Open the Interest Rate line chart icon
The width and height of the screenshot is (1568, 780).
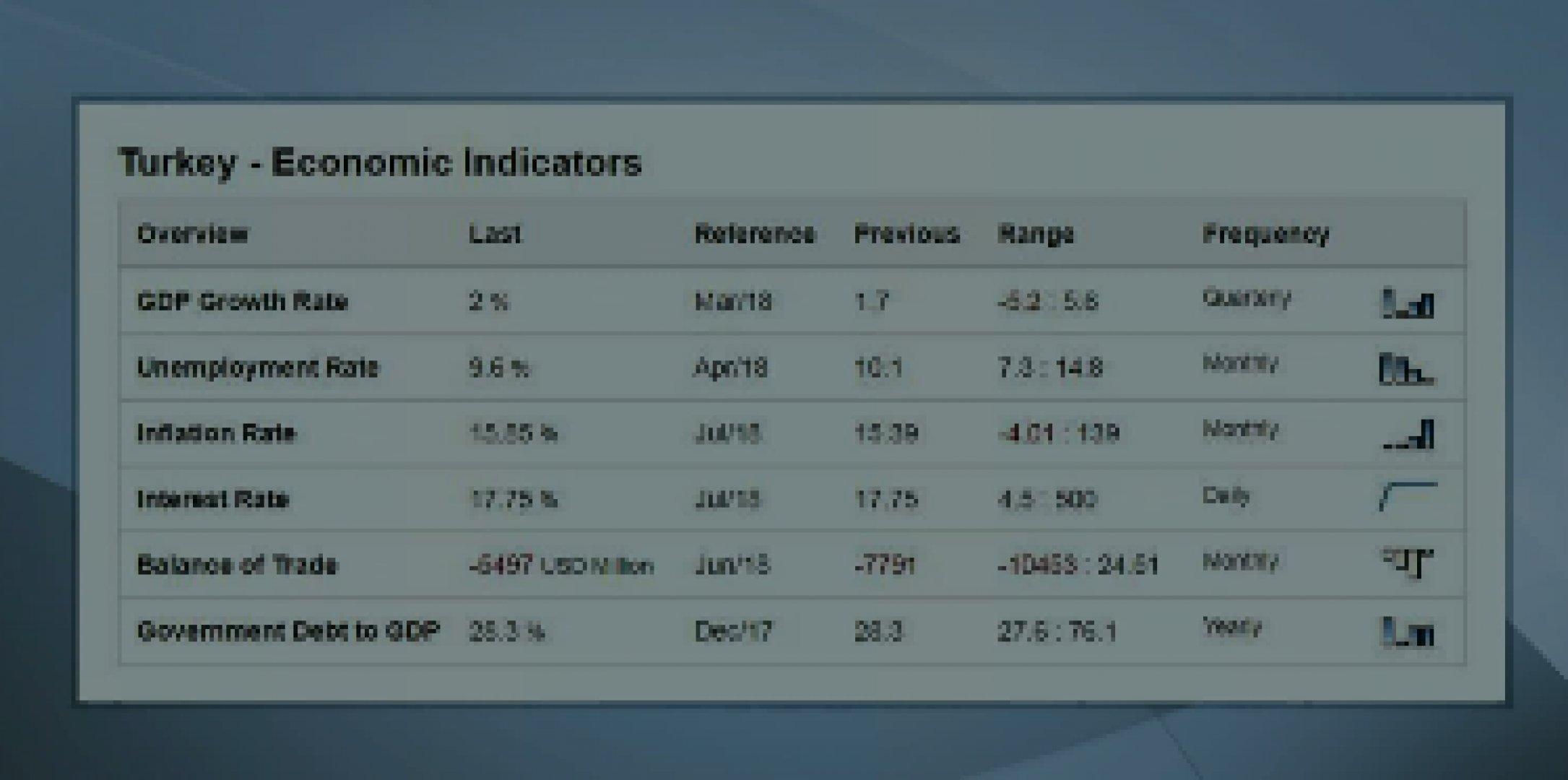1408,497
